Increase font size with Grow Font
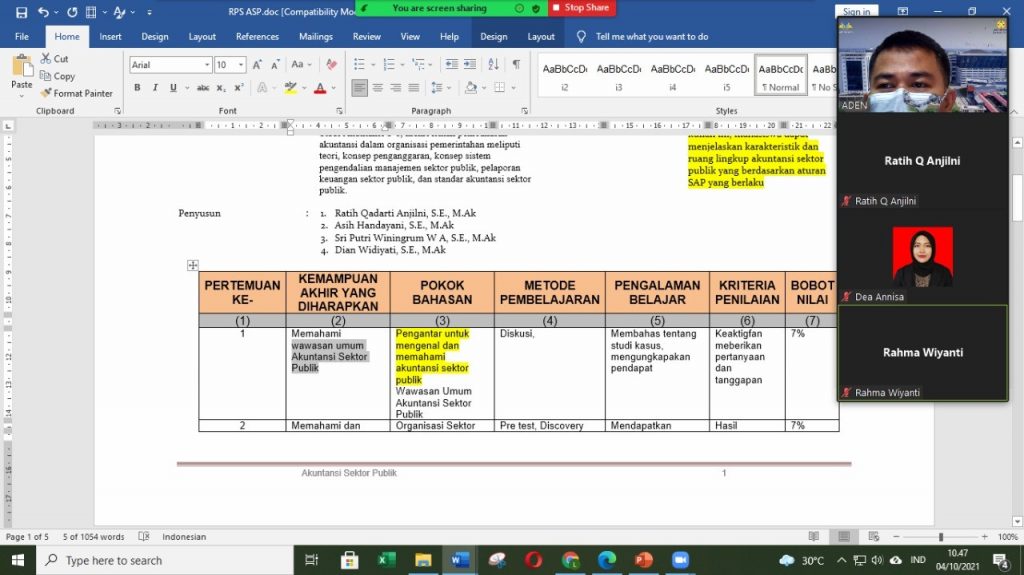Screen dimensions: 1024x575 tap(257, 65)
